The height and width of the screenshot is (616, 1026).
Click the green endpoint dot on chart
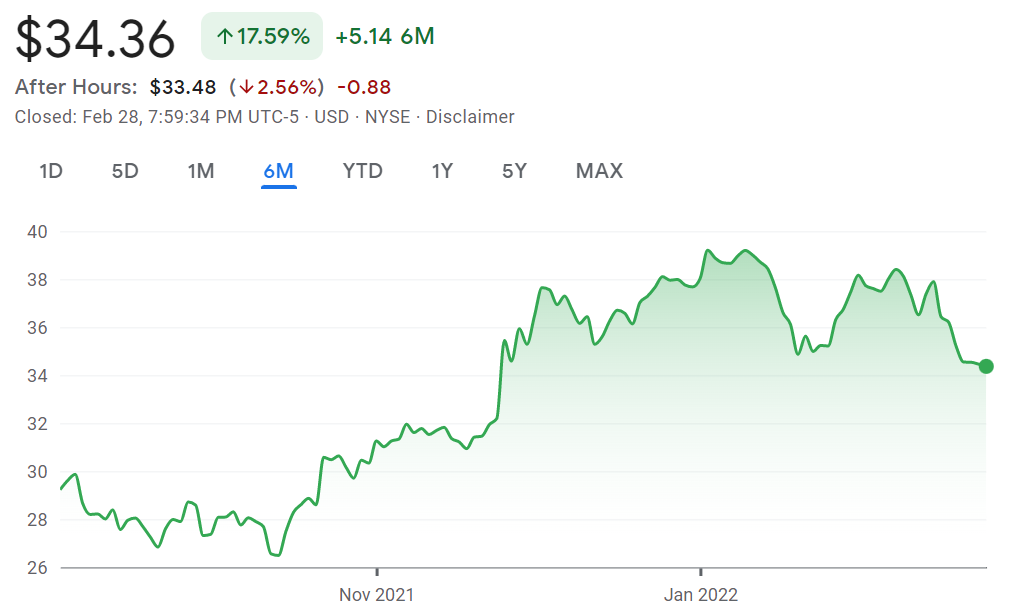point(986,366)
